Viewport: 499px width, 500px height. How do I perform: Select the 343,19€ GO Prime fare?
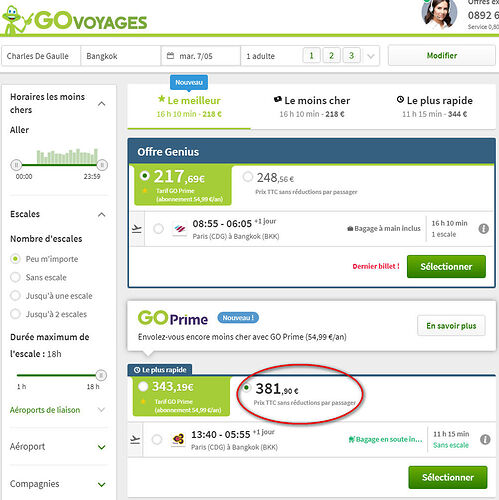pyautogui.click(x=143, y=386)
